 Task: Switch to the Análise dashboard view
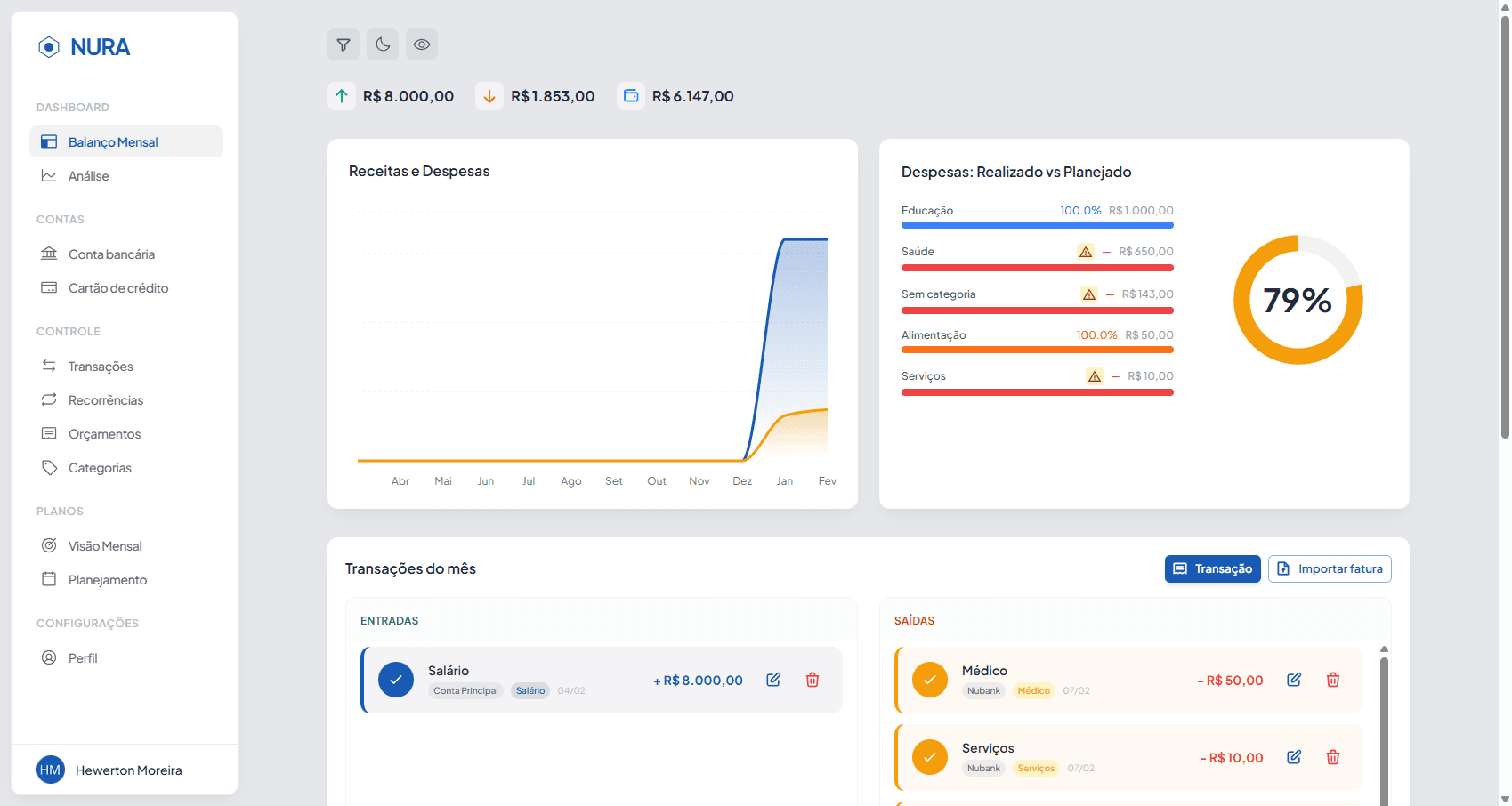pyautogui.click(x=88, y=175)
